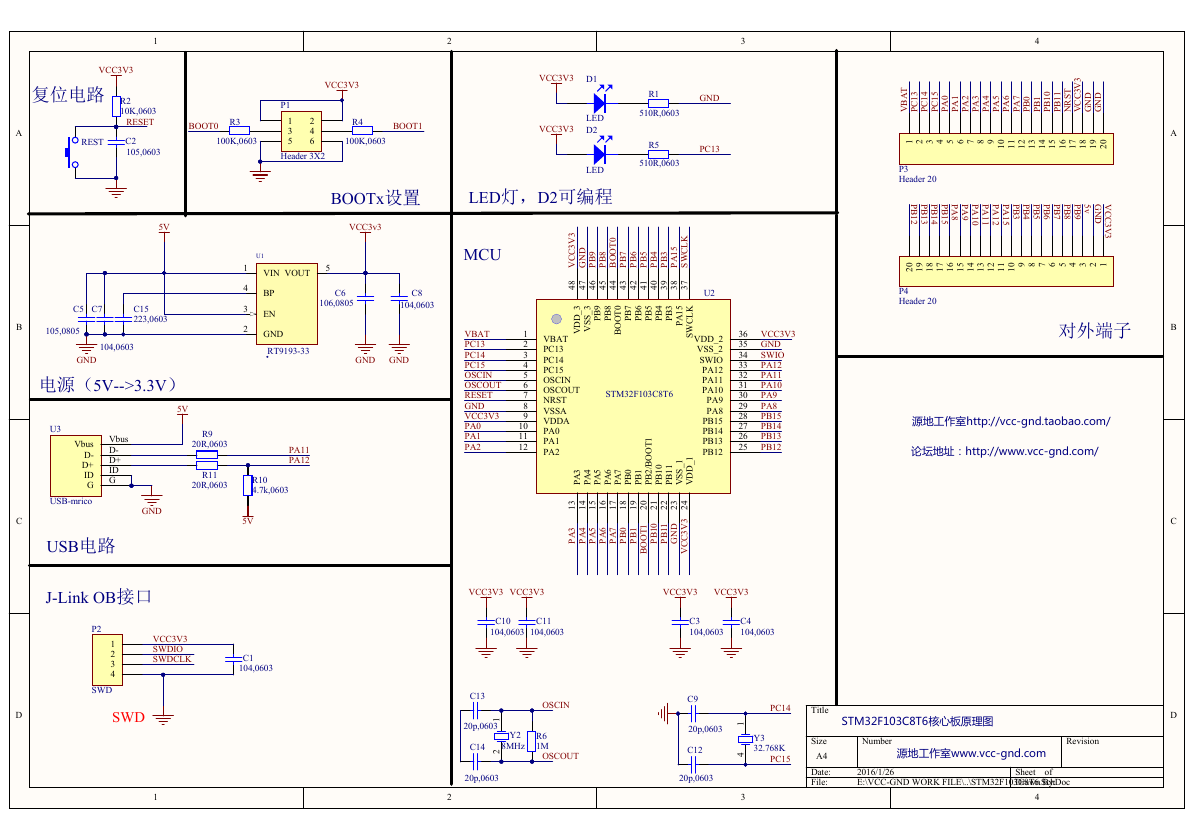Image resolution: width=1195 pixels, height=840 pixels.
Task: Click decoupling capacitor C10
Action: 486,623
